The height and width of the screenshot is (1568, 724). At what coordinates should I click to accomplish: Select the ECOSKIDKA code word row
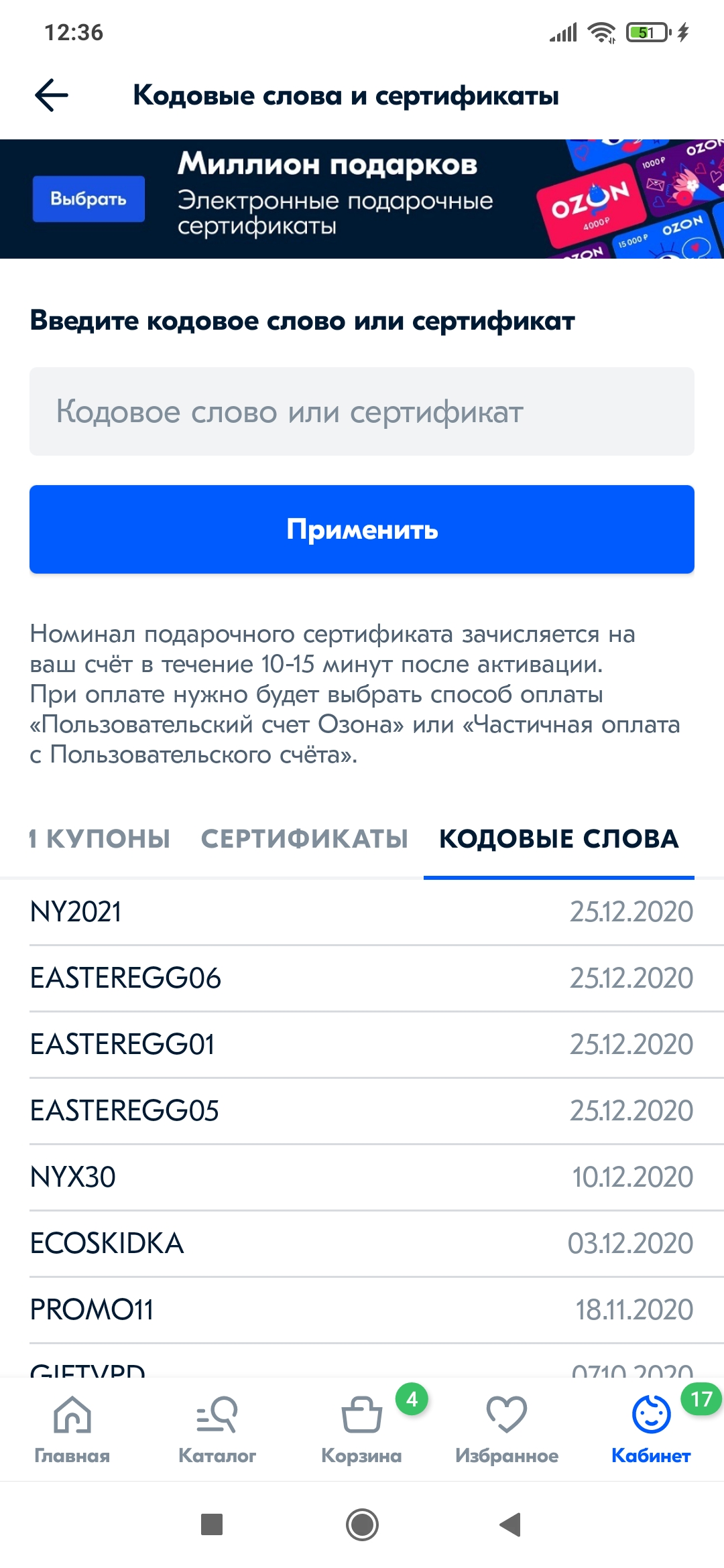pos(362,1244)
